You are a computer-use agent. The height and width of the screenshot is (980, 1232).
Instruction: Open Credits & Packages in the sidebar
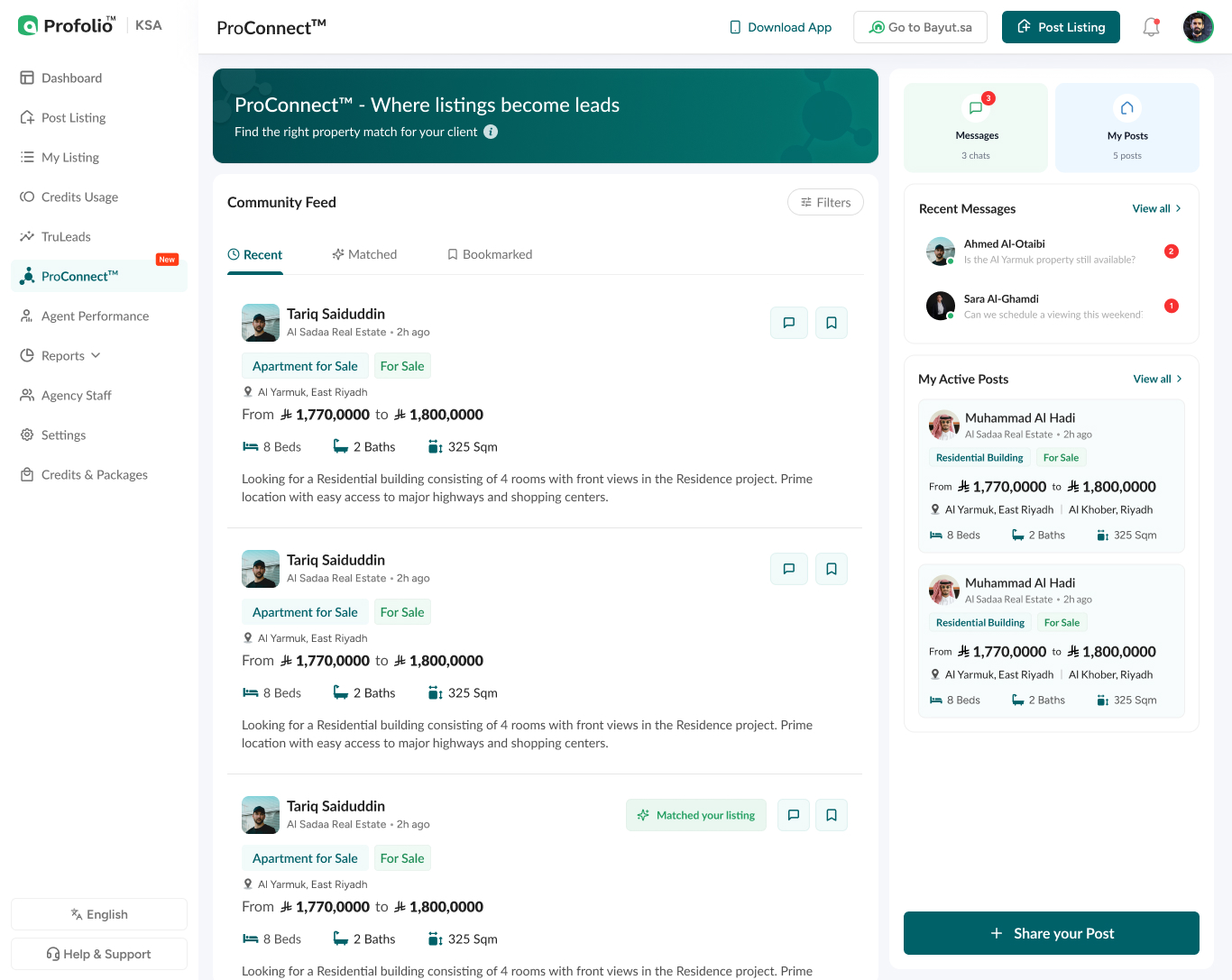(99, 474)
